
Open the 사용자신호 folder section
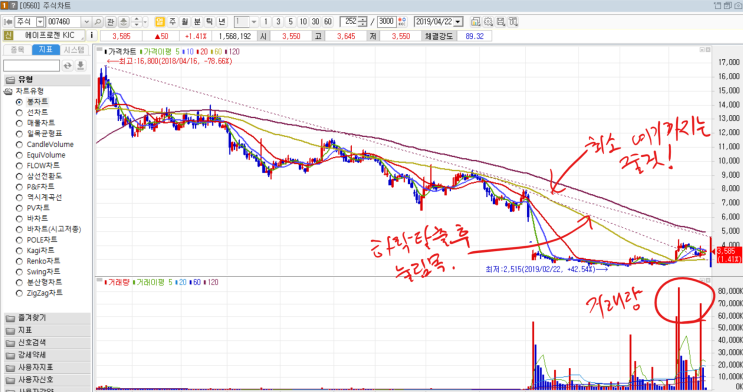[x=46, y=380]
